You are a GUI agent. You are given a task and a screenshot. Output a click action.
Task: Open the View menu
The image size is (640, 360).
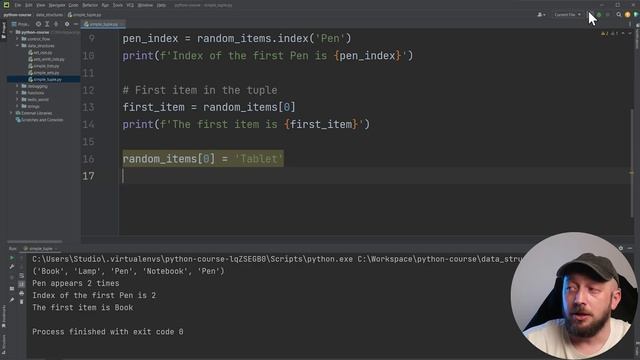pos(41,5)
